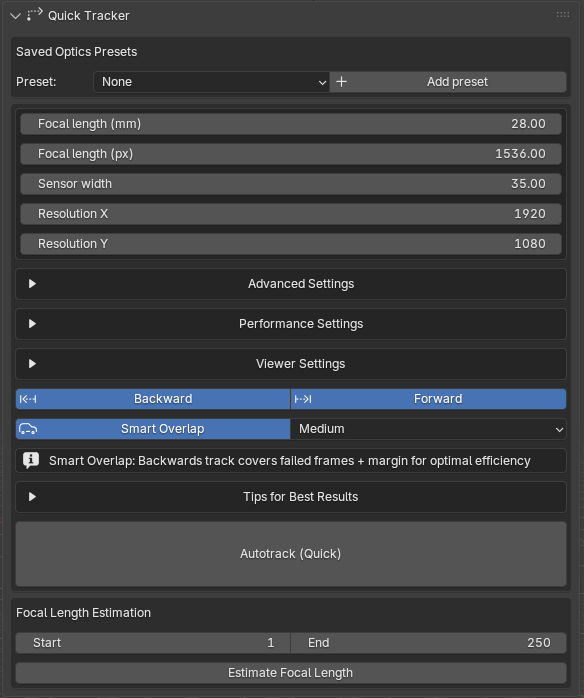The height and width of the screenshot is (698, 584).
Task: Click Estimate Focal Length button
Action: click(x=291, y=673)
